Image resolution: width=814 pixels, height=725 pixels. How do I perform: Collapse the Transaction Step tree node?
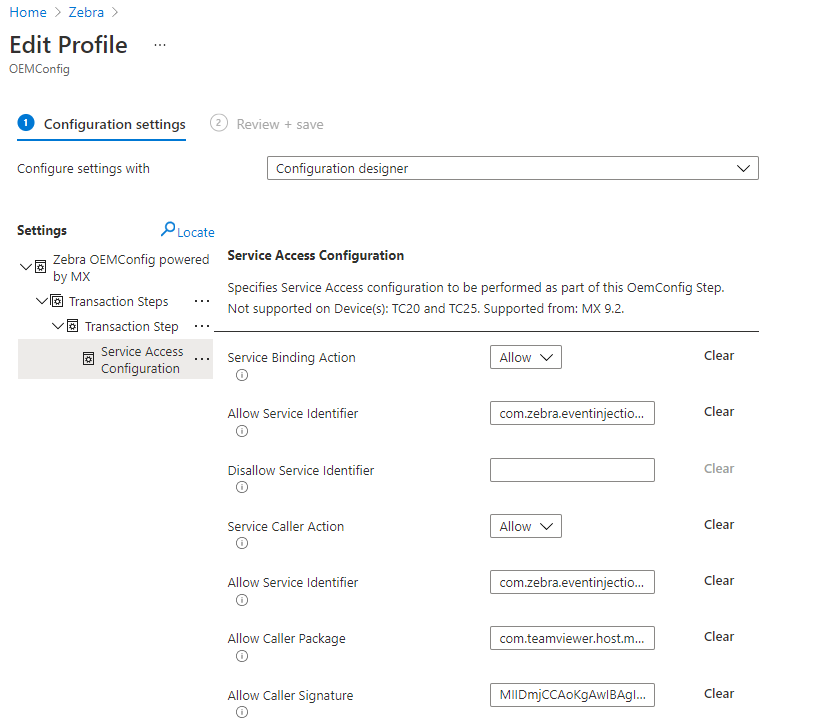(58, 326)
